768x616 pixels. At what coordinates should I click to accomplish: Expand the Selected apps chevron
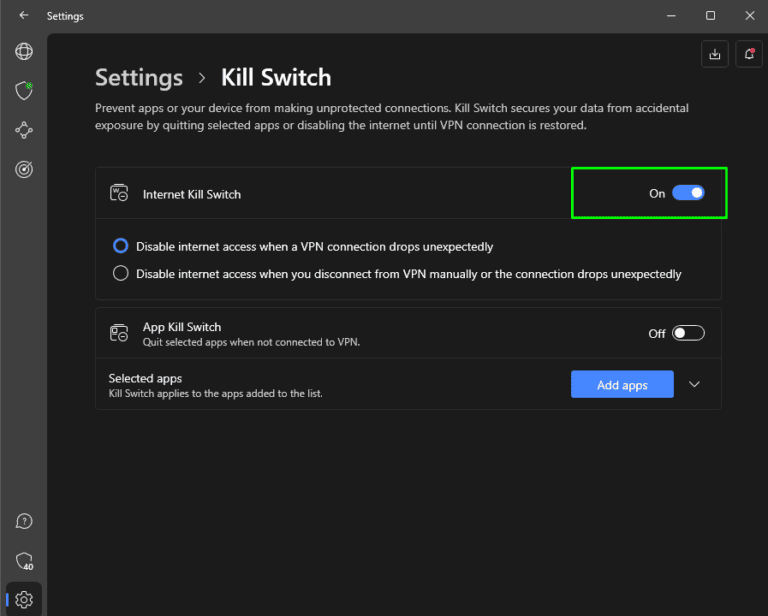point(696,385)
